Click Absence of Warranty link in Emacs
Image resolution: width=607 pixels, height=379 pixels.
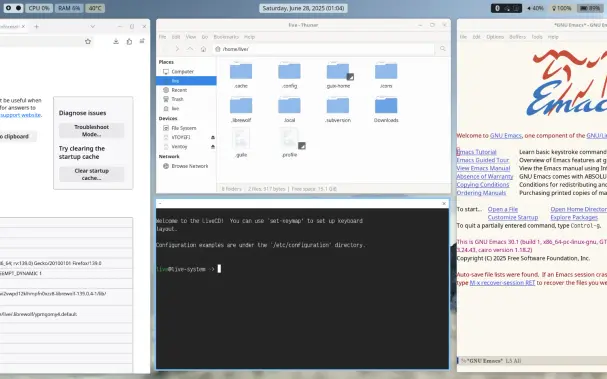coord(485,177)
